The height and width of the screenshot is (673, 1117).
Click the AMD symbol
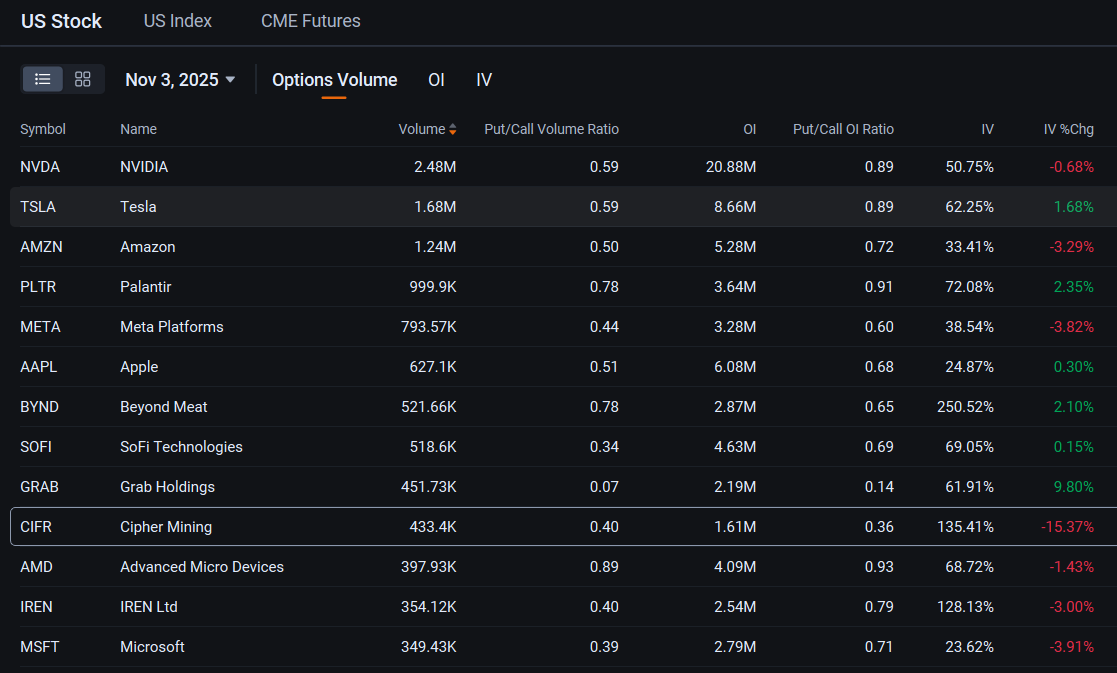click(x=36, y=567)
